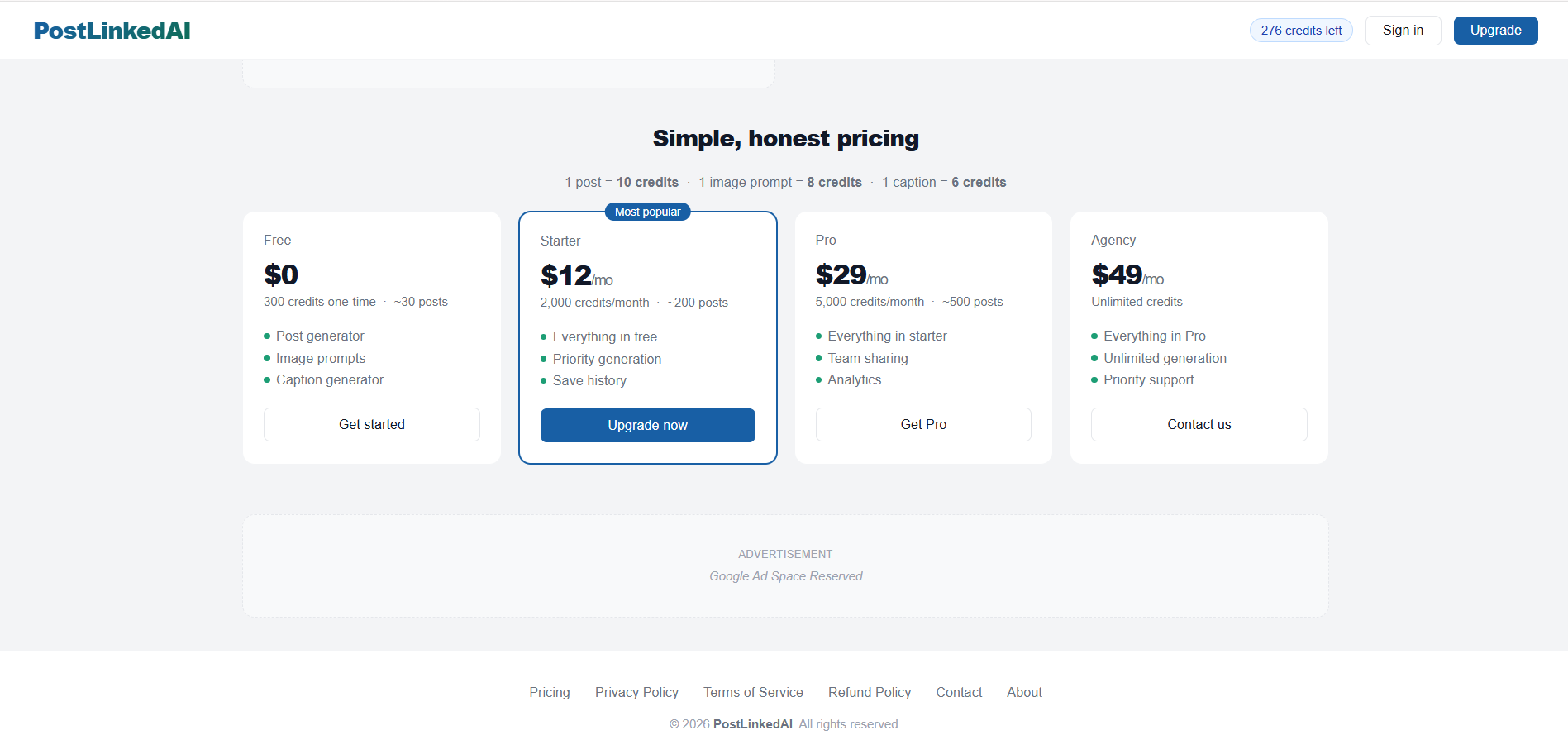Click the Simple, honest pricing heading
This screenshot has width=1568, height=754.
pyautogui.click(x=785, y=138)
